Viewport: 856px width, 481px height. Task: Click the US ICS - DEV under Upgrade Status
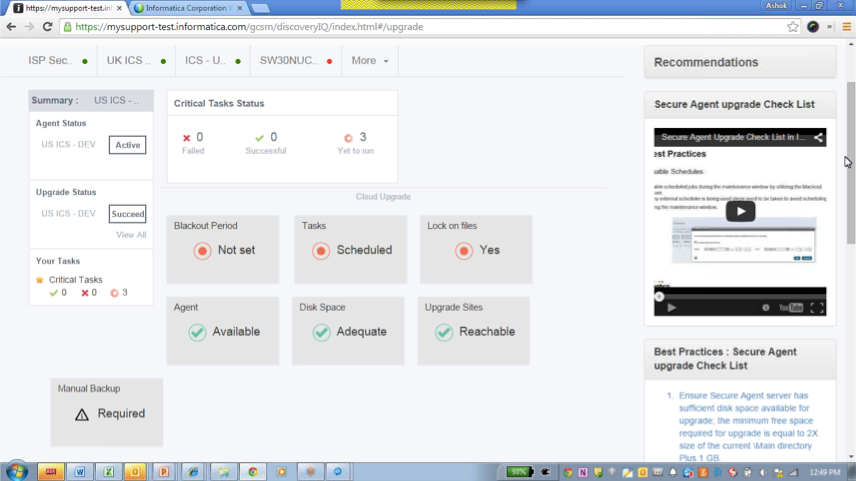click(68, 213)
